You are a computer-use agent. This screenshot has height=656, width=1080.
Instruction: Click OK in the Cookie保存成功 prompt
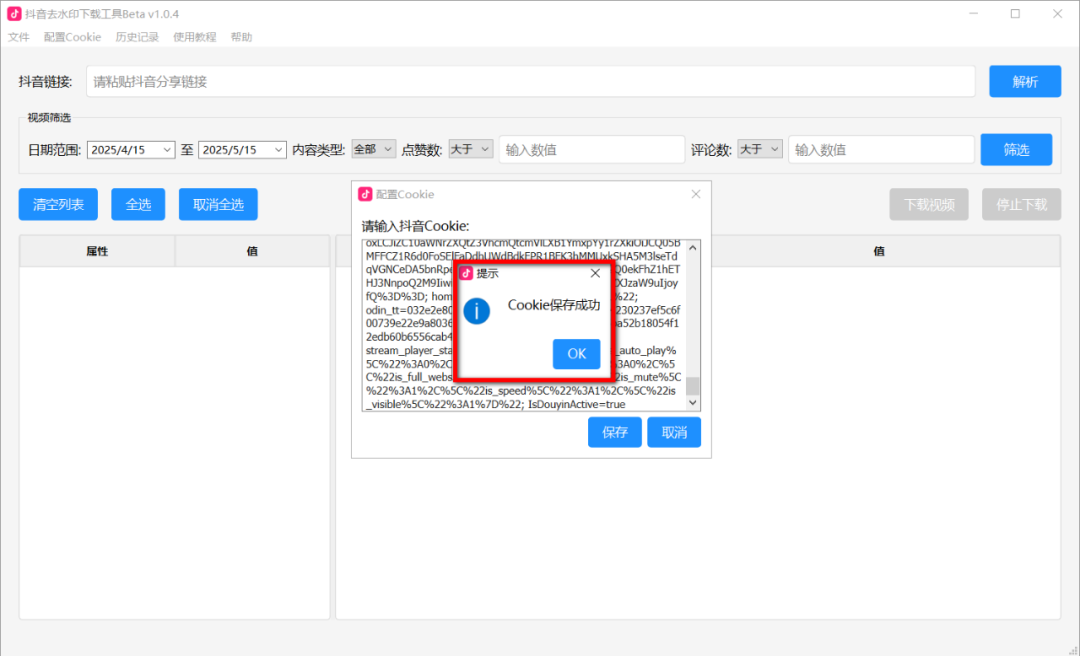point(576,353)
